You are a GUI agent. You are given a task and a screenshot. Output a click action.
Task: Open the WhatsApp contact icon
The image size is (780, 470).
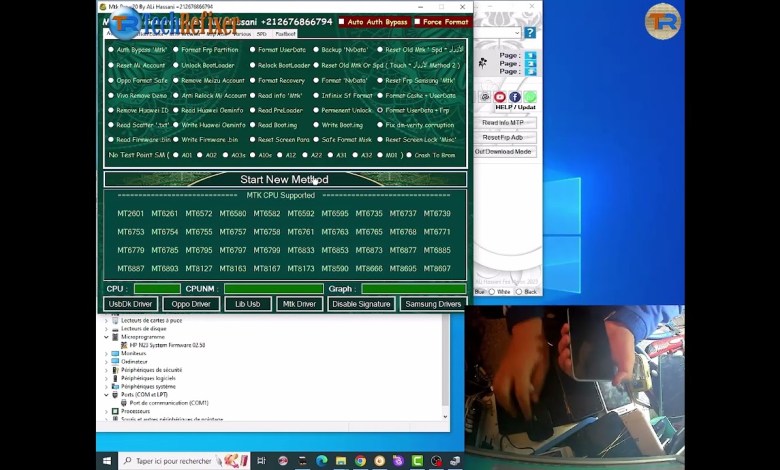tap(529, 97)
